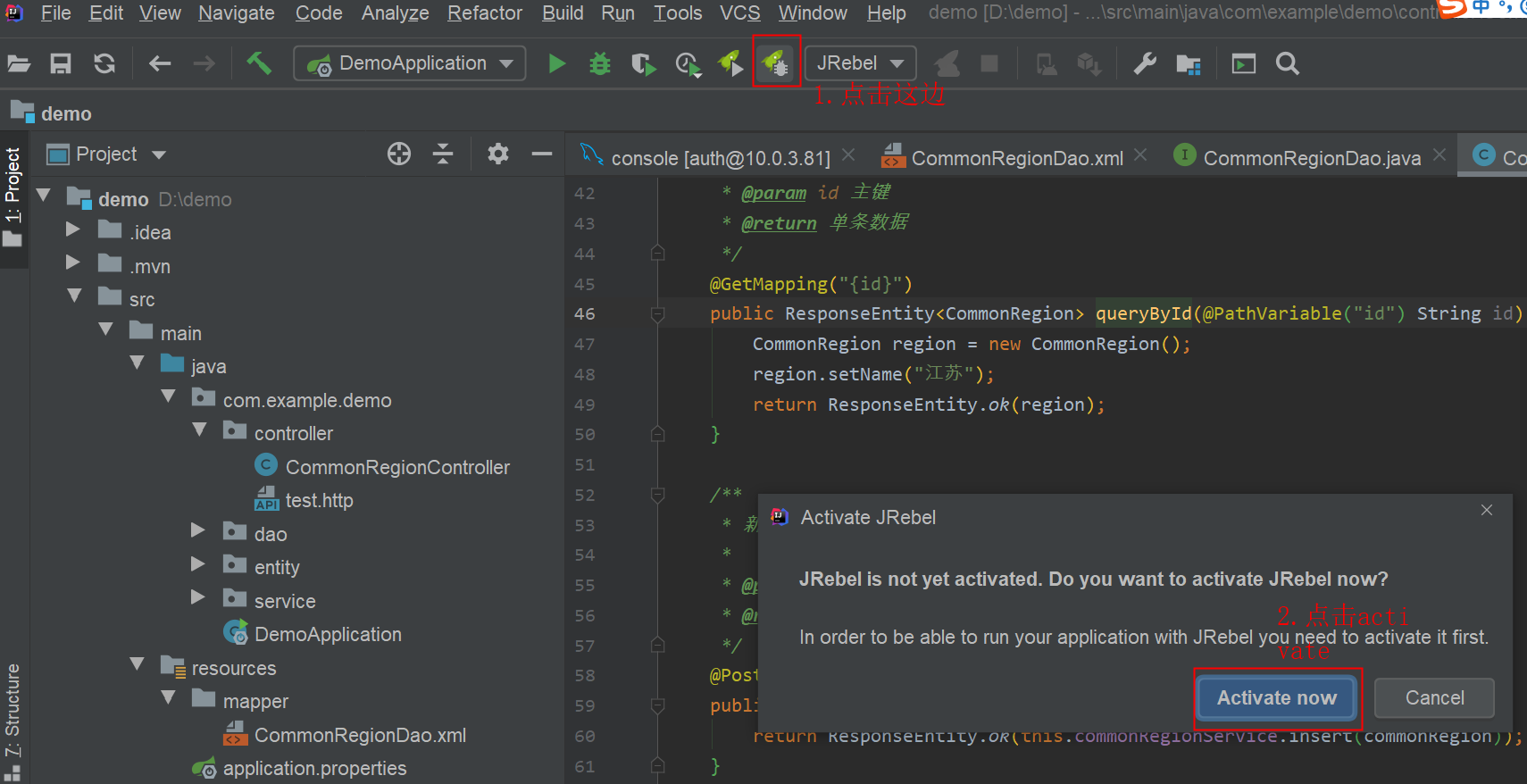Debug DemoApplication with the bug icon
This screenshot has width=1527, height=784.
(x=600, y=63)
